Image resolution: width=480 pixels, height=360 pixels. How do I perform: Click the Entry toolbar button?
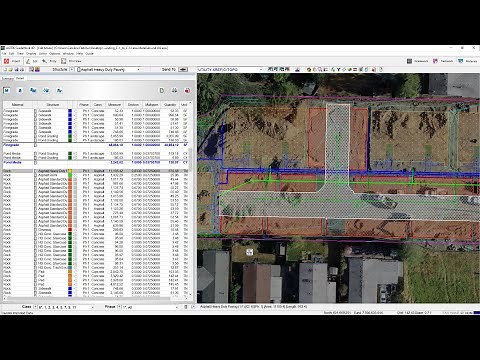[49, 61]
